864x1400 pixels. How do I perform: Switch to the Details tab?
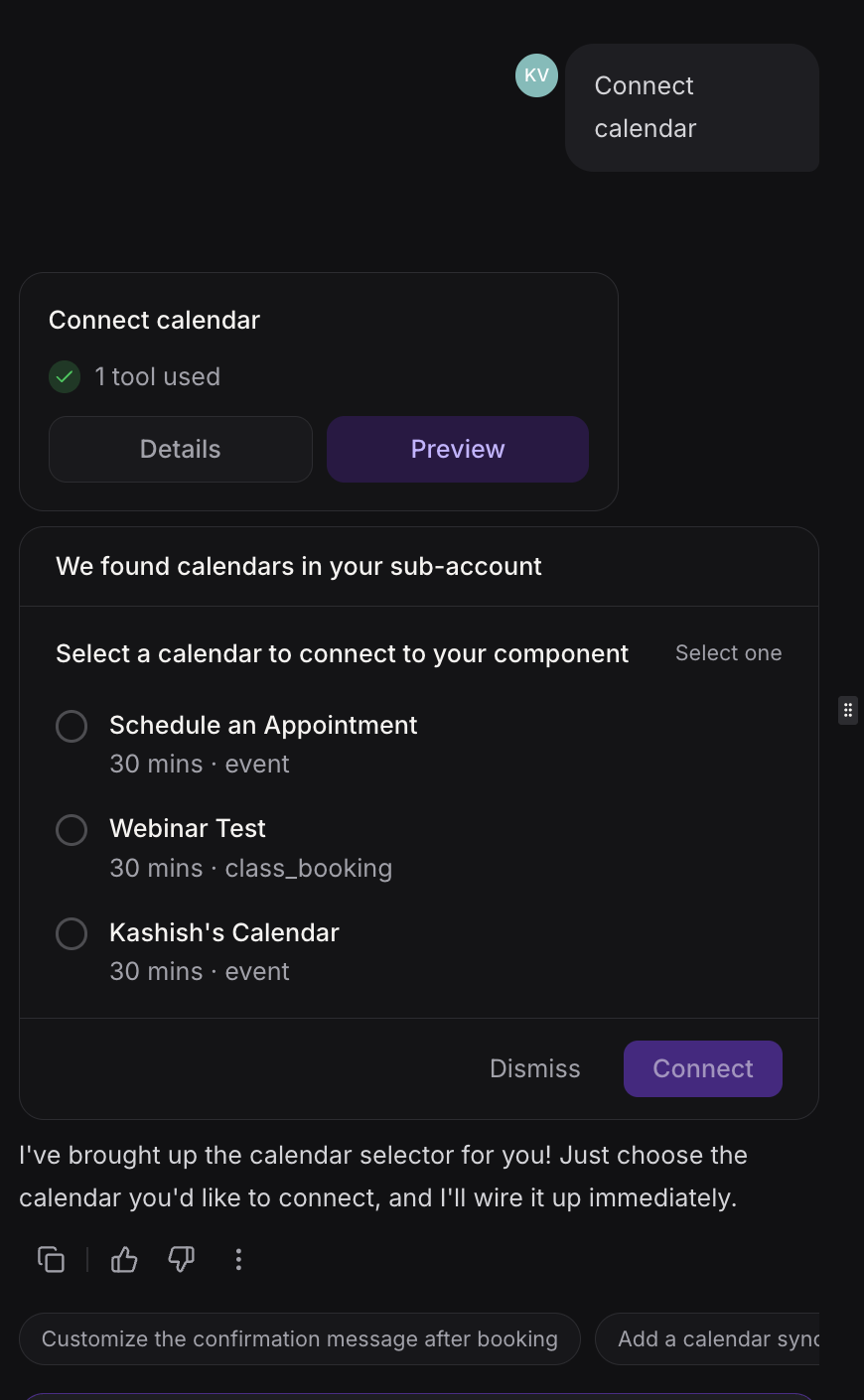pyautogui.click(x=181, y=450)
